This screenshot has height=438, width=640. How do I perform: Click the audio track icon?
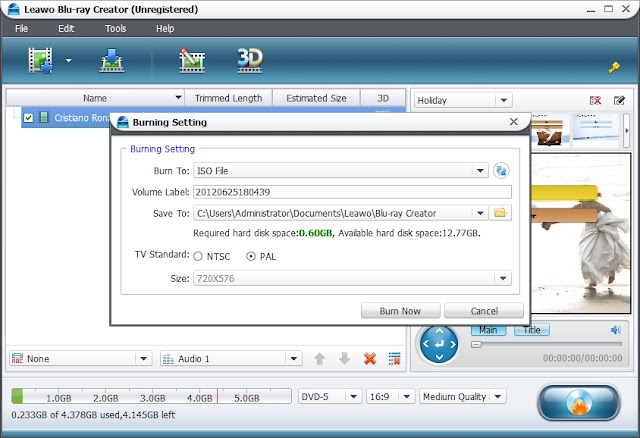tap(168, 359)
